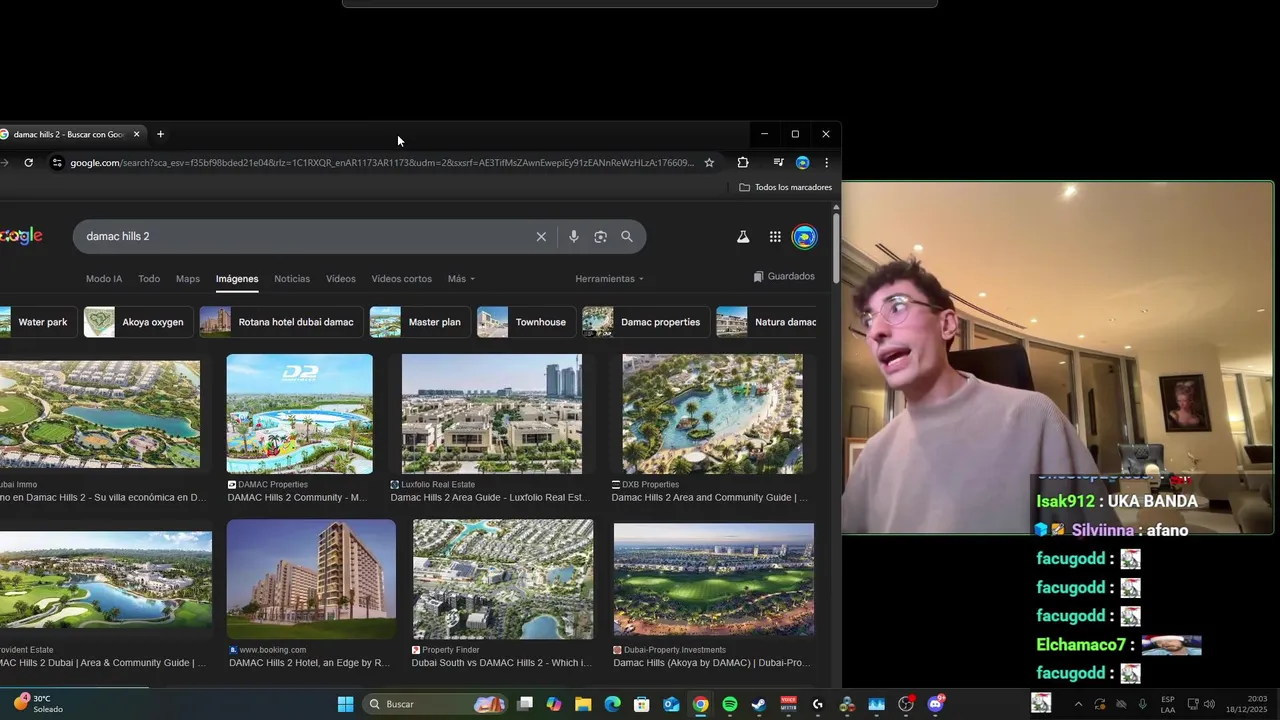Filter by the Damac properties chip
The height and width of the screenshot is (720, 1280).
pos(646,322)
